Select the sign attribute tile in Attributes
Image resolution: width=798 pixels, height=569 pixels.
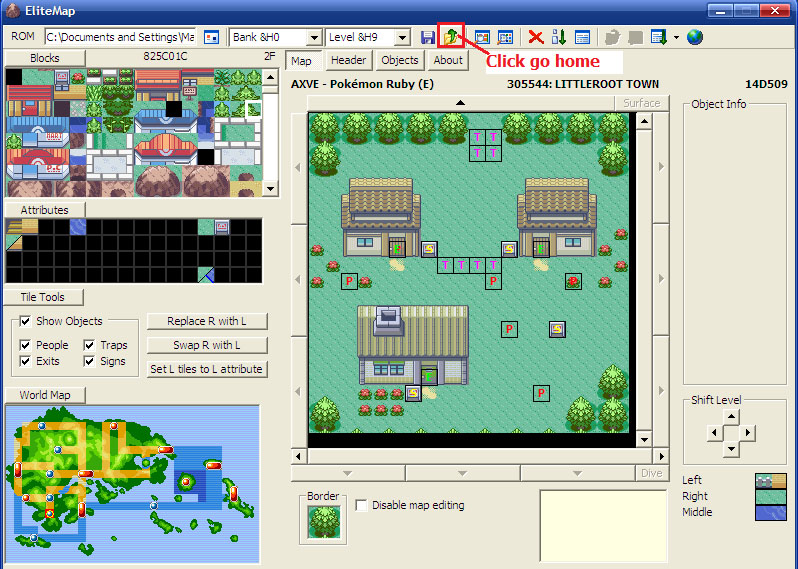[x=221, y=227]
